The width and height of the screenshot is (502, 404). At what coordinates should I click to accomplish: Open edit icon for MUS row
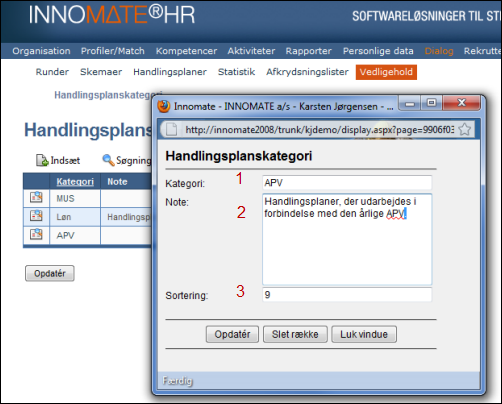[36, 197]
